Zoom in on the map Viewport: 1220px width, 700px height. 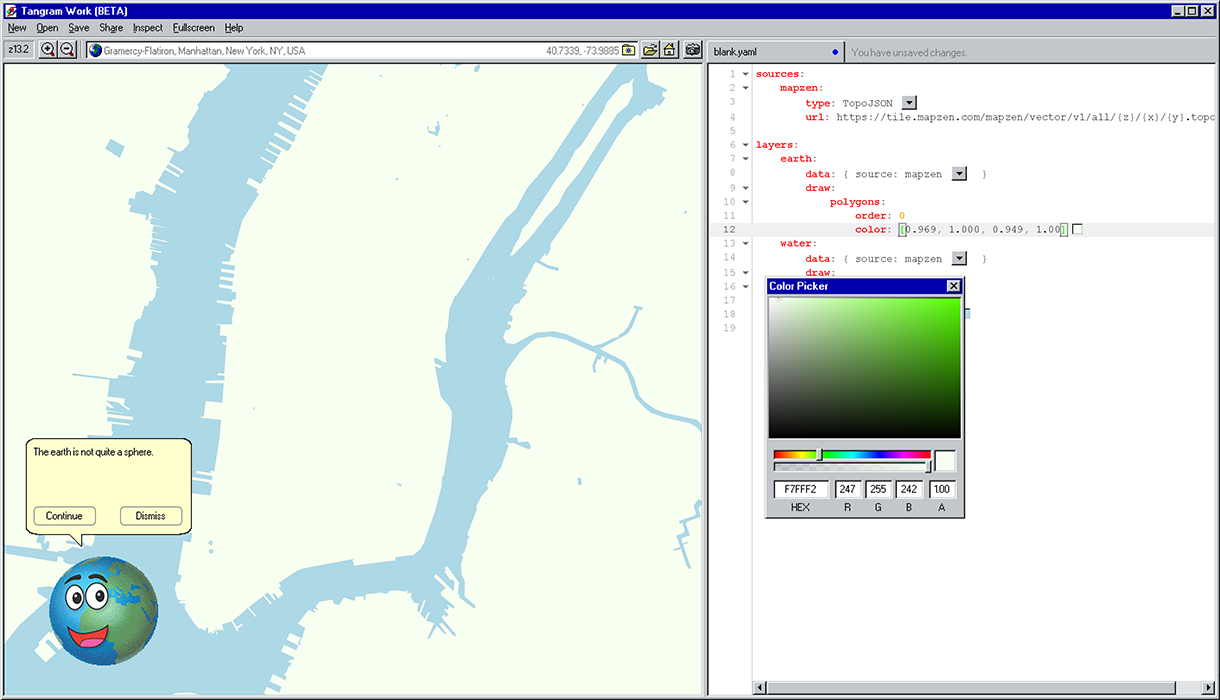47,50
